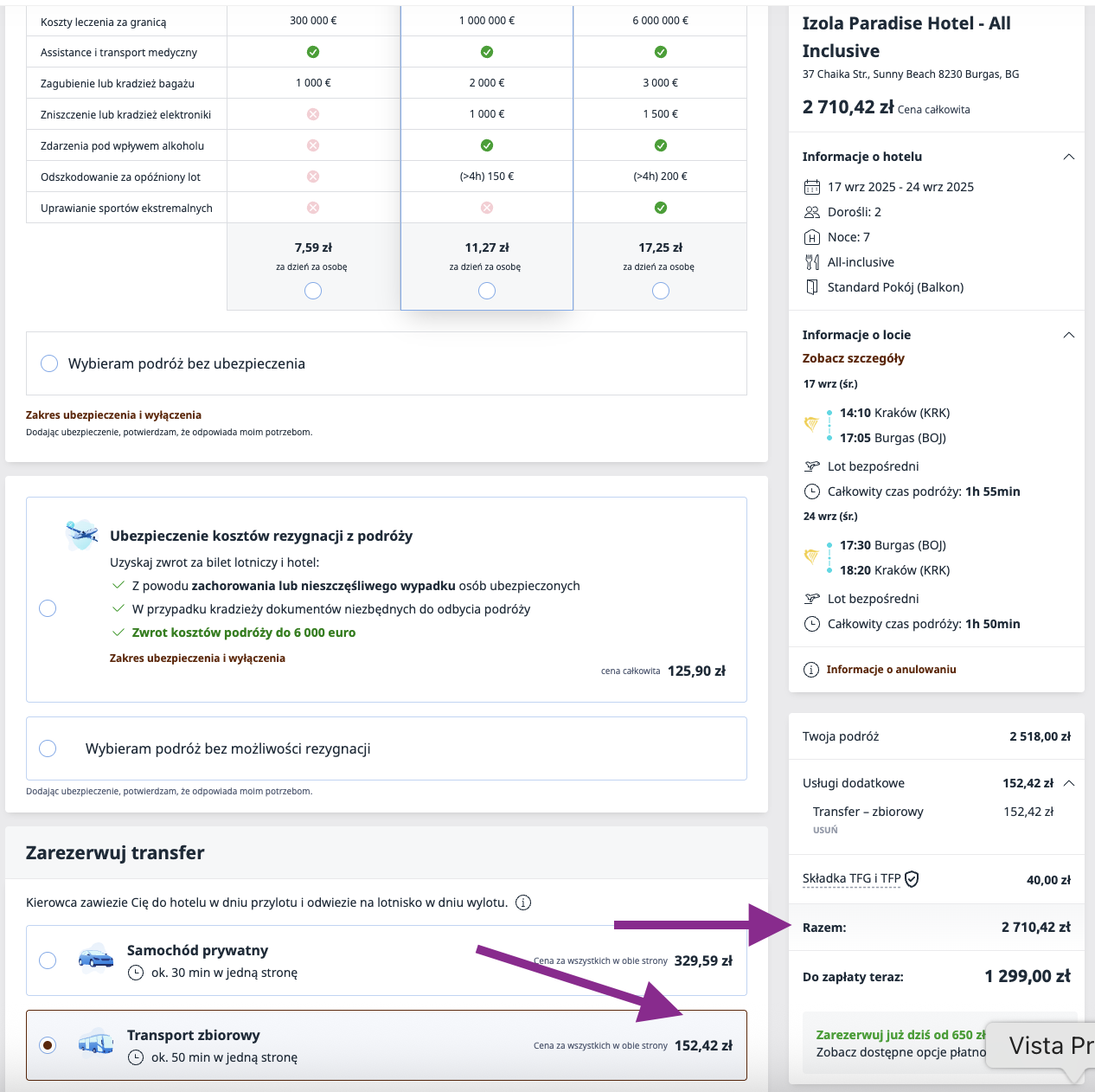
Task: Click the hotel nights icon by Noce: 7
Action: point(812,237)
